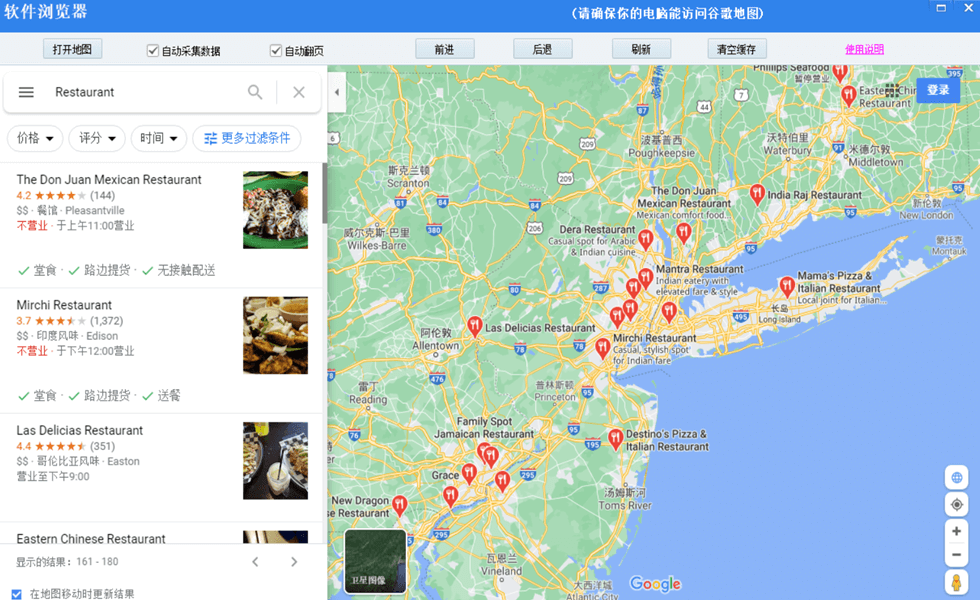Click the 前进 forward button
Image resolution: width=980 pixels, height=600 pixels.
pos(444,49)
